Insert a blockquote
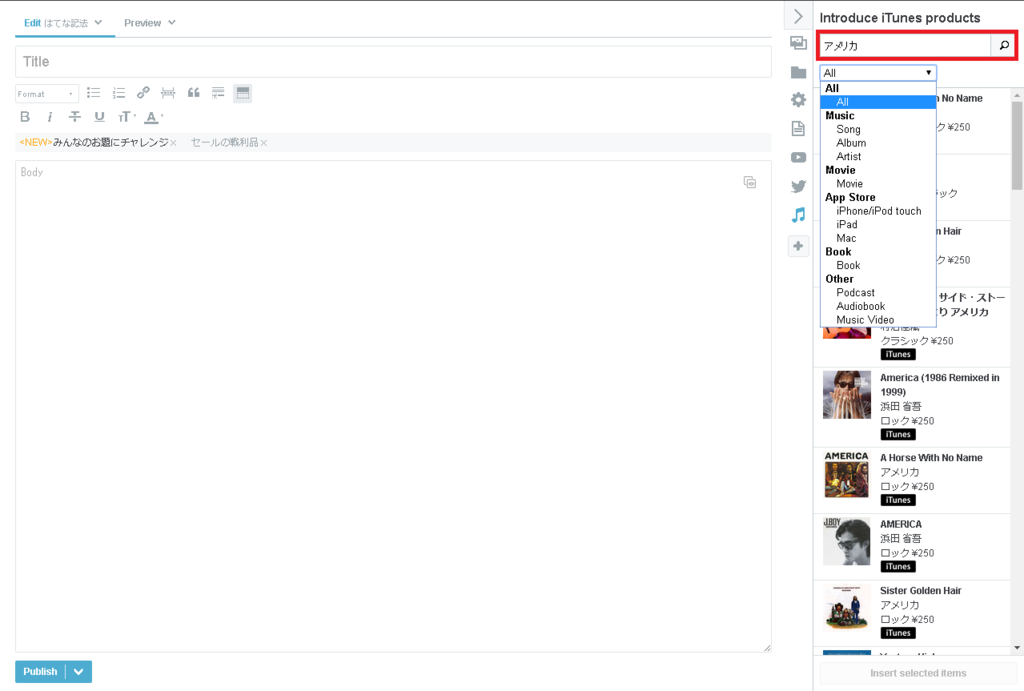The height and width of the screenshot is (691, 1024). pyautogui.click(x=193, y=93)
